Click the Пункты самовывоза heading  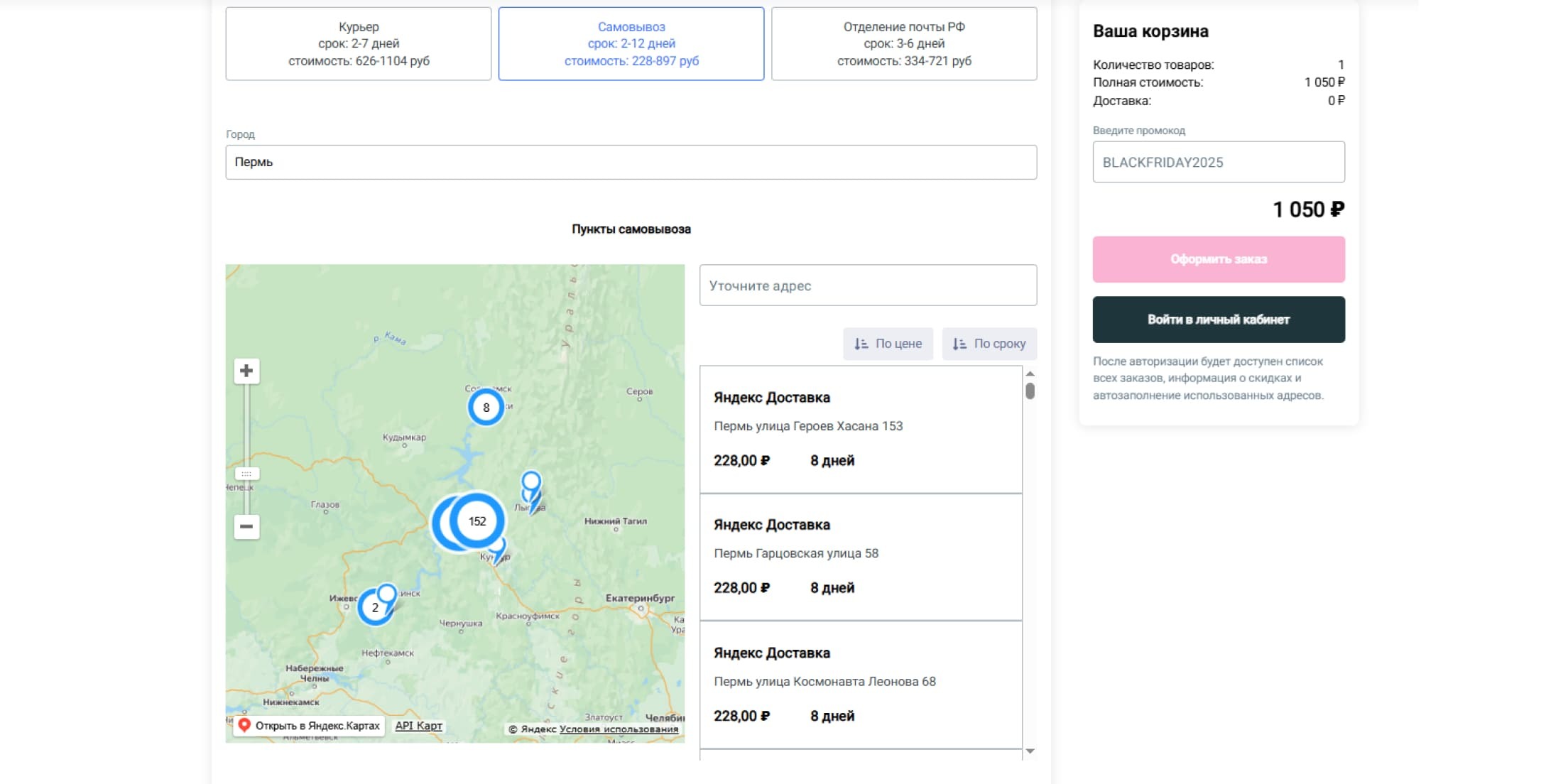[631, 229]
